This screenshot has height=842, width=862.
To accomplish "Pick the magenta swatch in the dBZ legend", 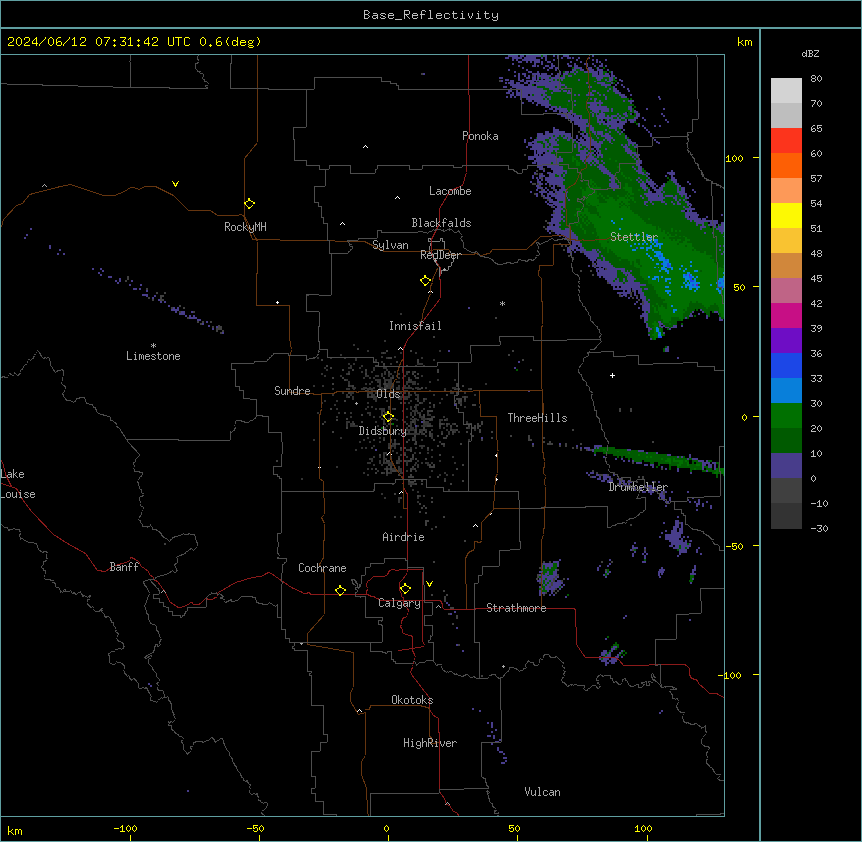I will click(x=786, y=315).
